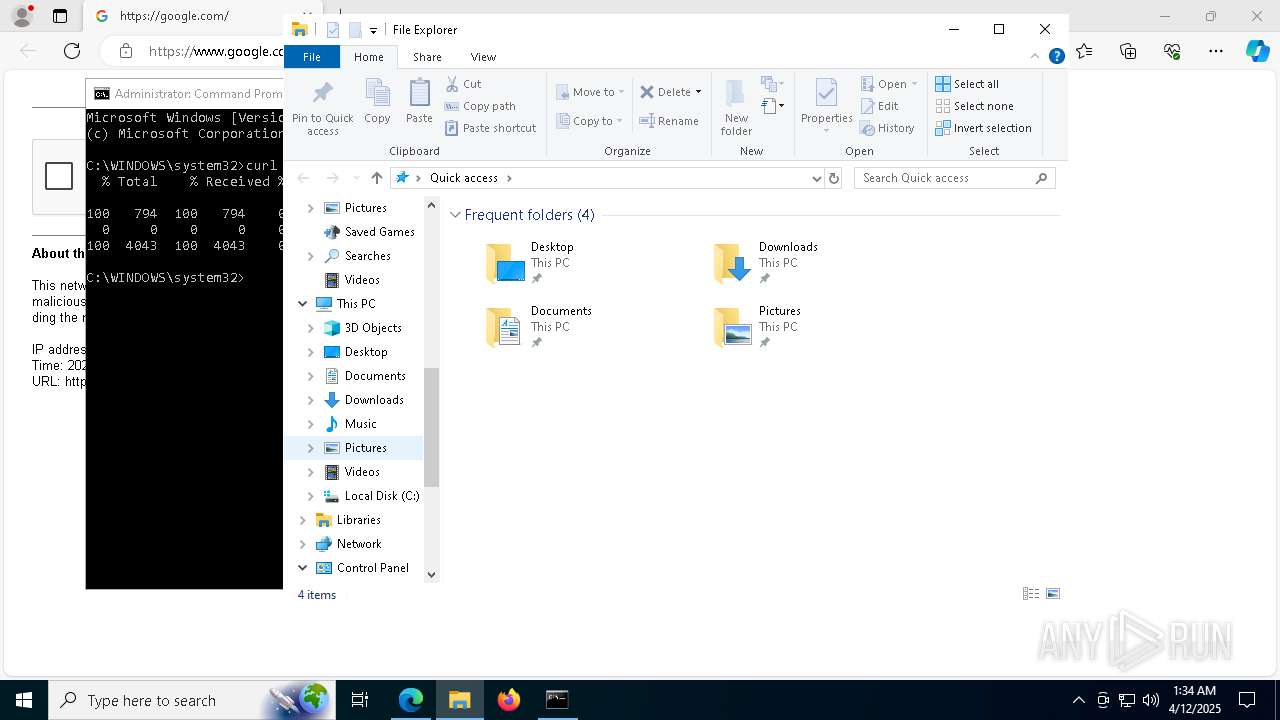
Task: Collapse the This PC tree node
Action: (303, 304)
